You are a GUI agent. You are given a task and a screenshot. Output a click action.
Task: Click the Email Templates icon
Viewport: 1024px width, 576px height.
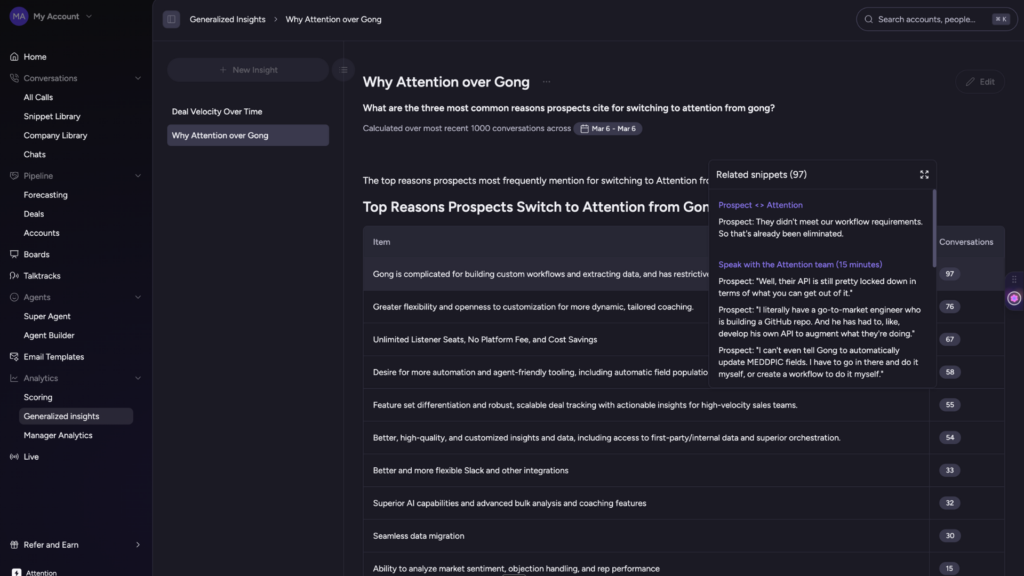point(14,357)
